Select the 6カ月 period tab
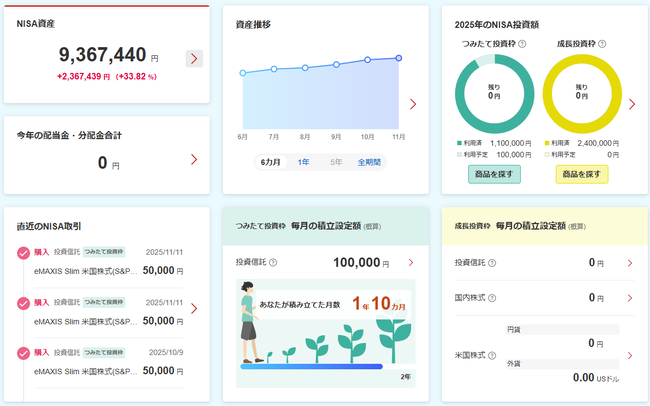The width and height of the screenshot is (650, 406). pos(270,162)
